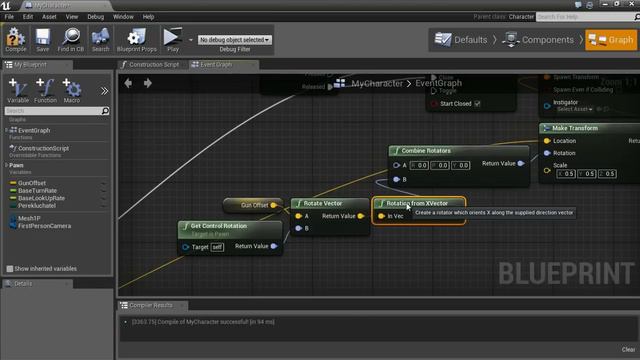Click MyCharacter breadcrumb
Screen dimensions: 640x360
point(377,84)
